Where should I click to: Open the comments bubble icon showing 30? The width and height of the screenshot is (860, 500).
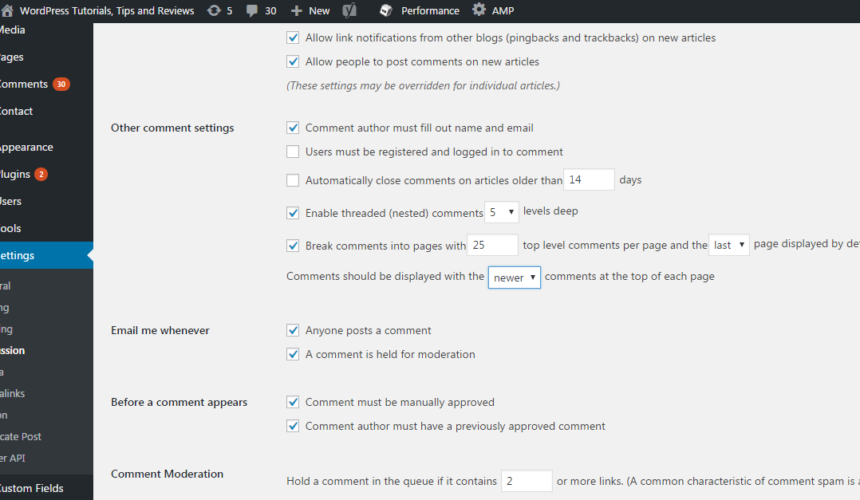pyautogui.click(x=252, y=11)
